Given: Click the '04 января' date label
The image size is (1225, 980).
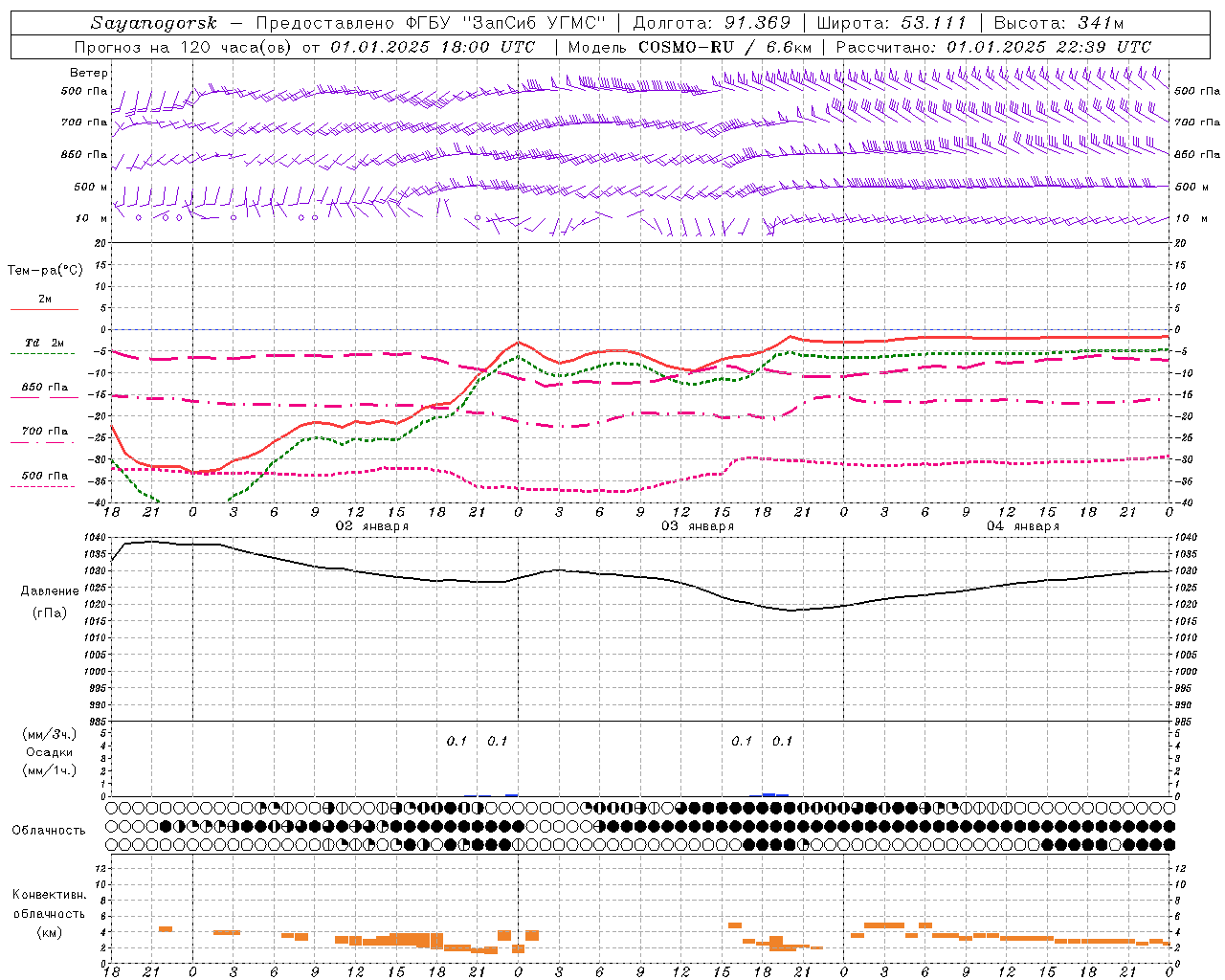Looking at the screenshot, I should pyautogui.click(x=1022, y=526).
